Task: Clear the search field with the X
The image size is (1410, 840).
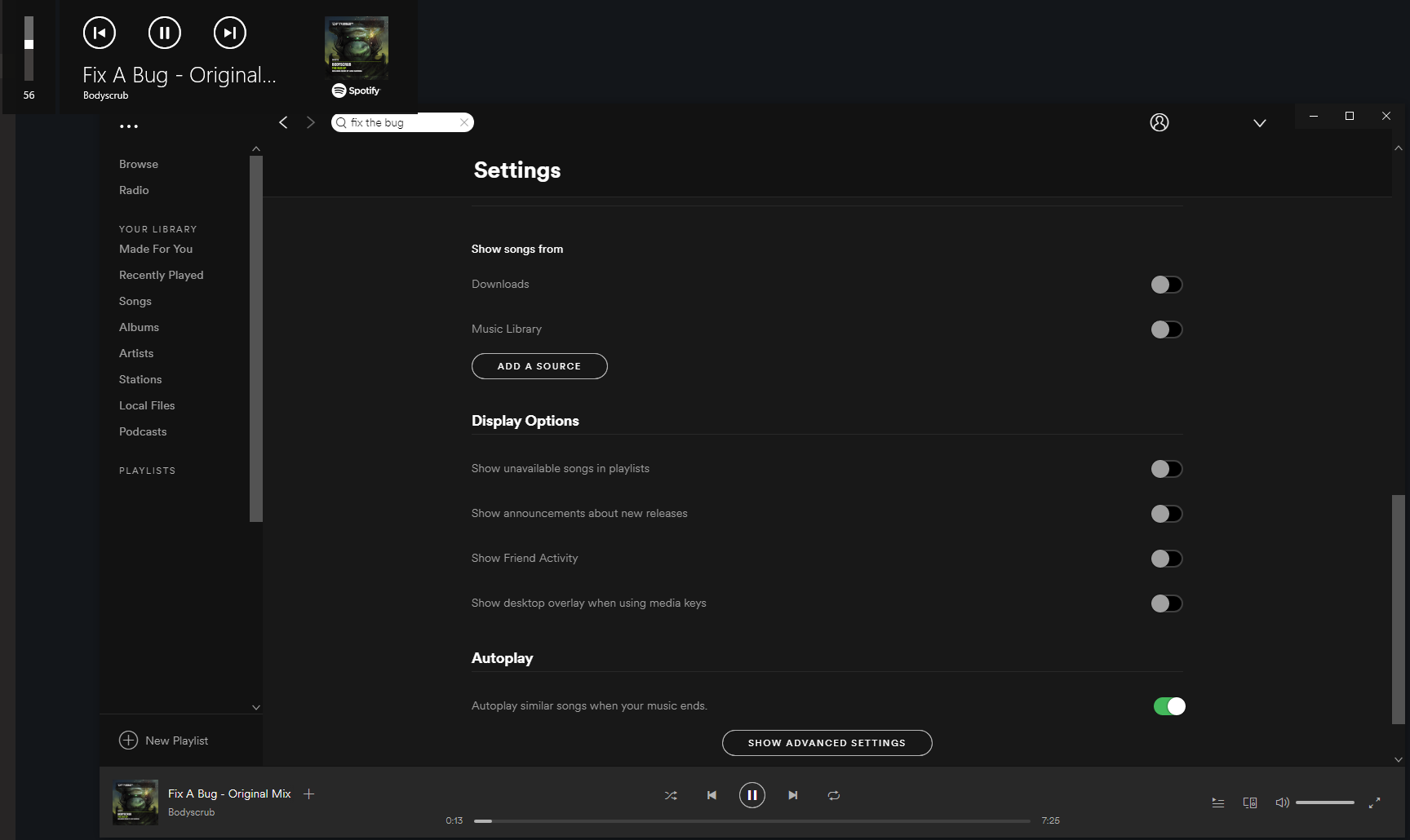Action: [463, 122]
